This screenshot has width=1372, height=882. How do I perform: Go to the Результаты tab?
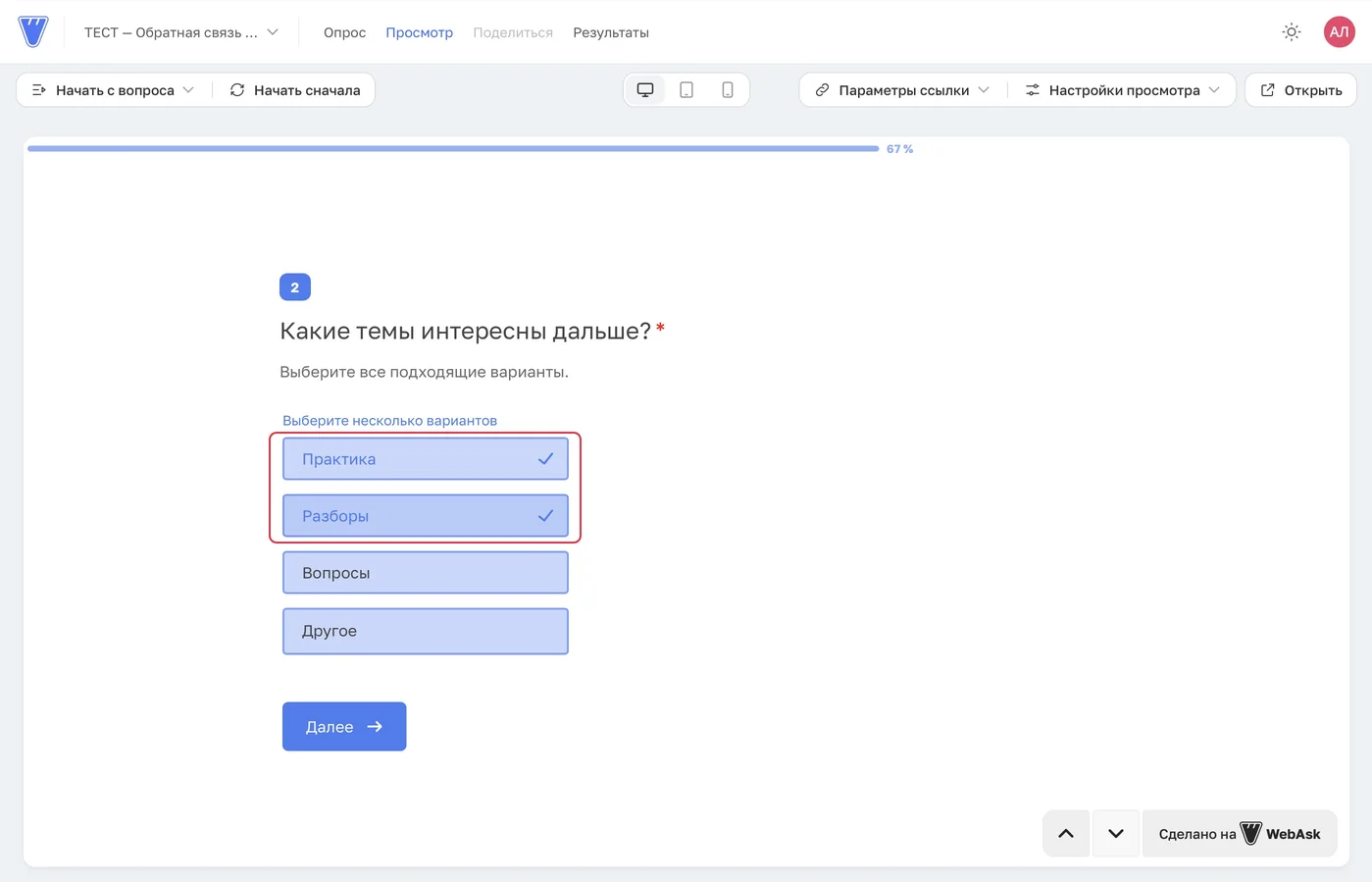click(611, 32)
